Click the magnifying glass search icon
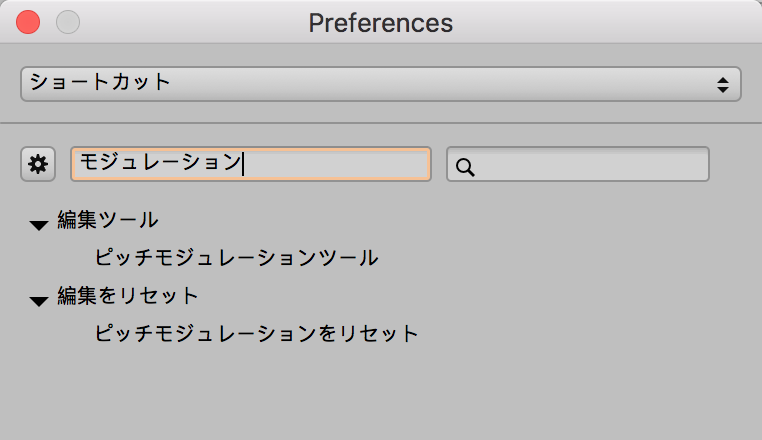The height and width of the screenshot is (440, 762). [x=464, y=167]
